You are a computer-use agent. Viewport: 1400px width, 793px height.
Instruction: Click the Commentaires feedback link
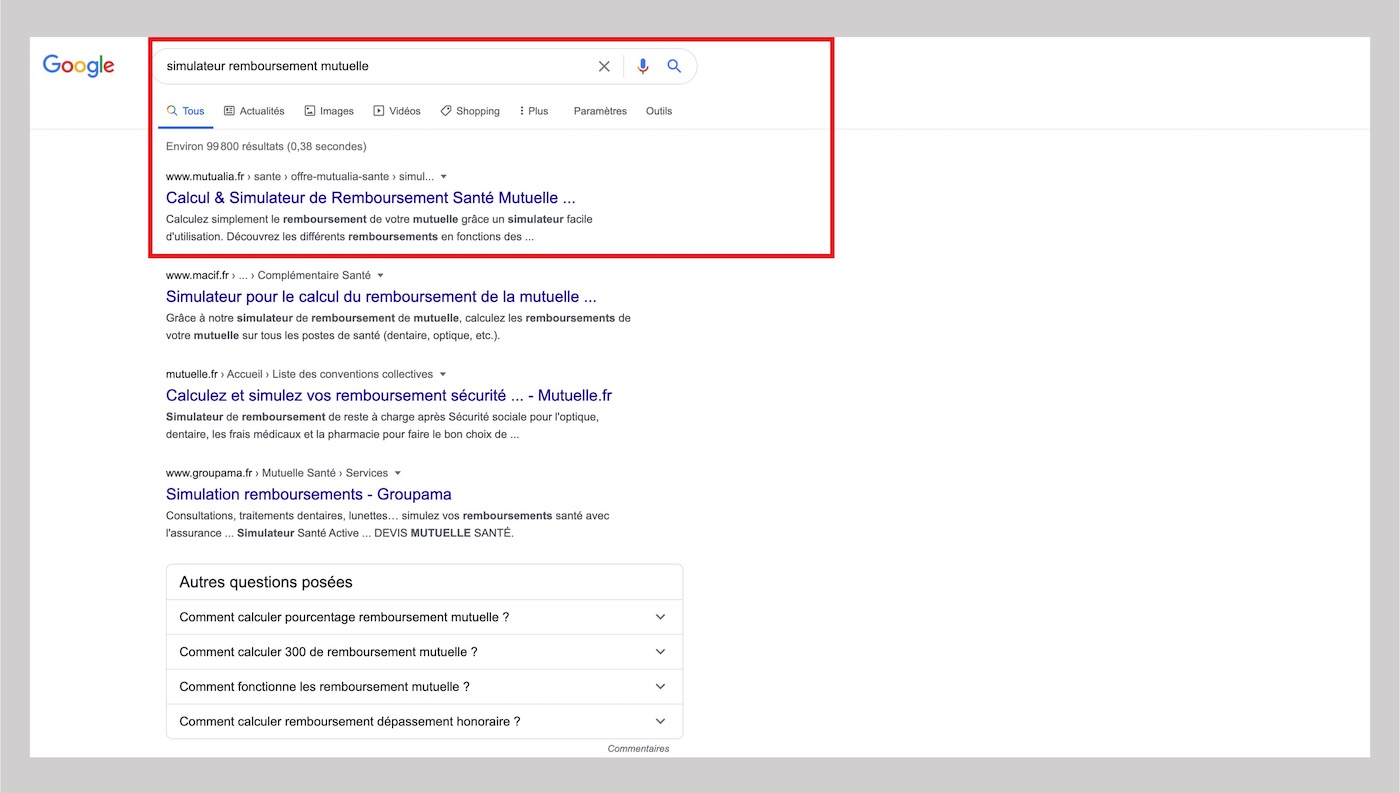(x=638, y=748)
